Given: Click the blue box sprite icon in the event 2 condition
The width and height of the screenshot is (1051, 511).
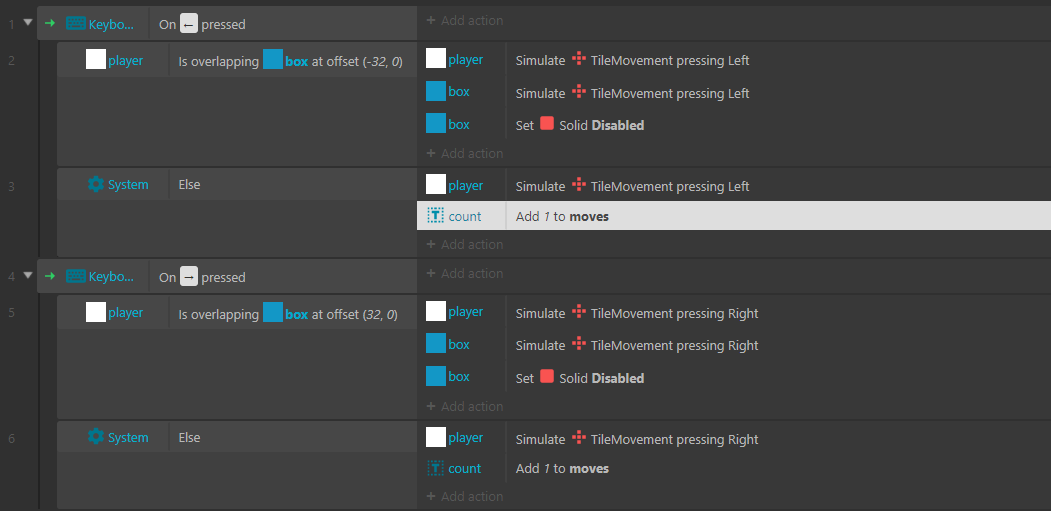Looking at the screenshot, I should pyautogui.click(x=273, y=61).
